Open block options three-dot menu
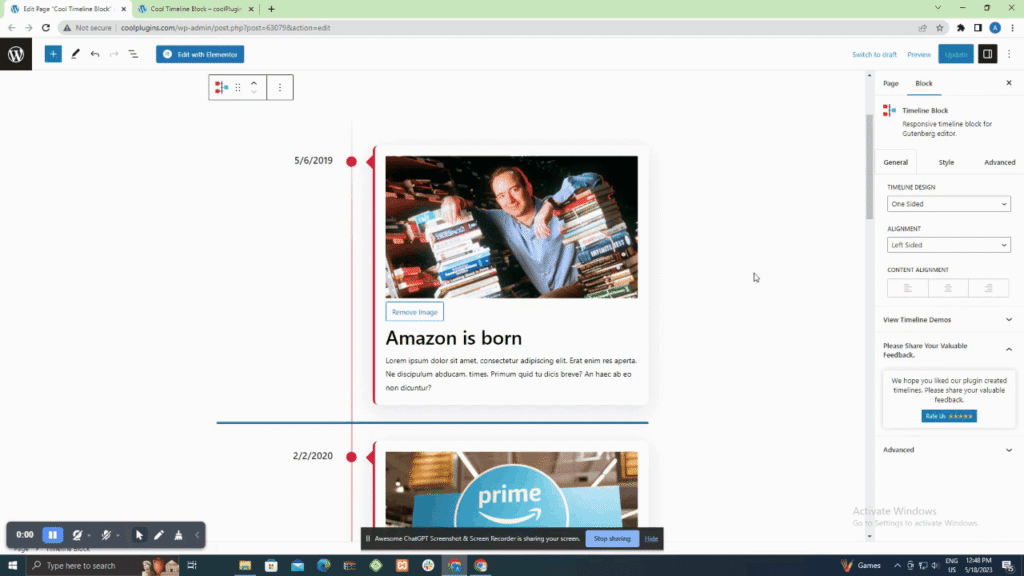Image resolution: width=1024 pixels, height=576 pixels. 280,88
